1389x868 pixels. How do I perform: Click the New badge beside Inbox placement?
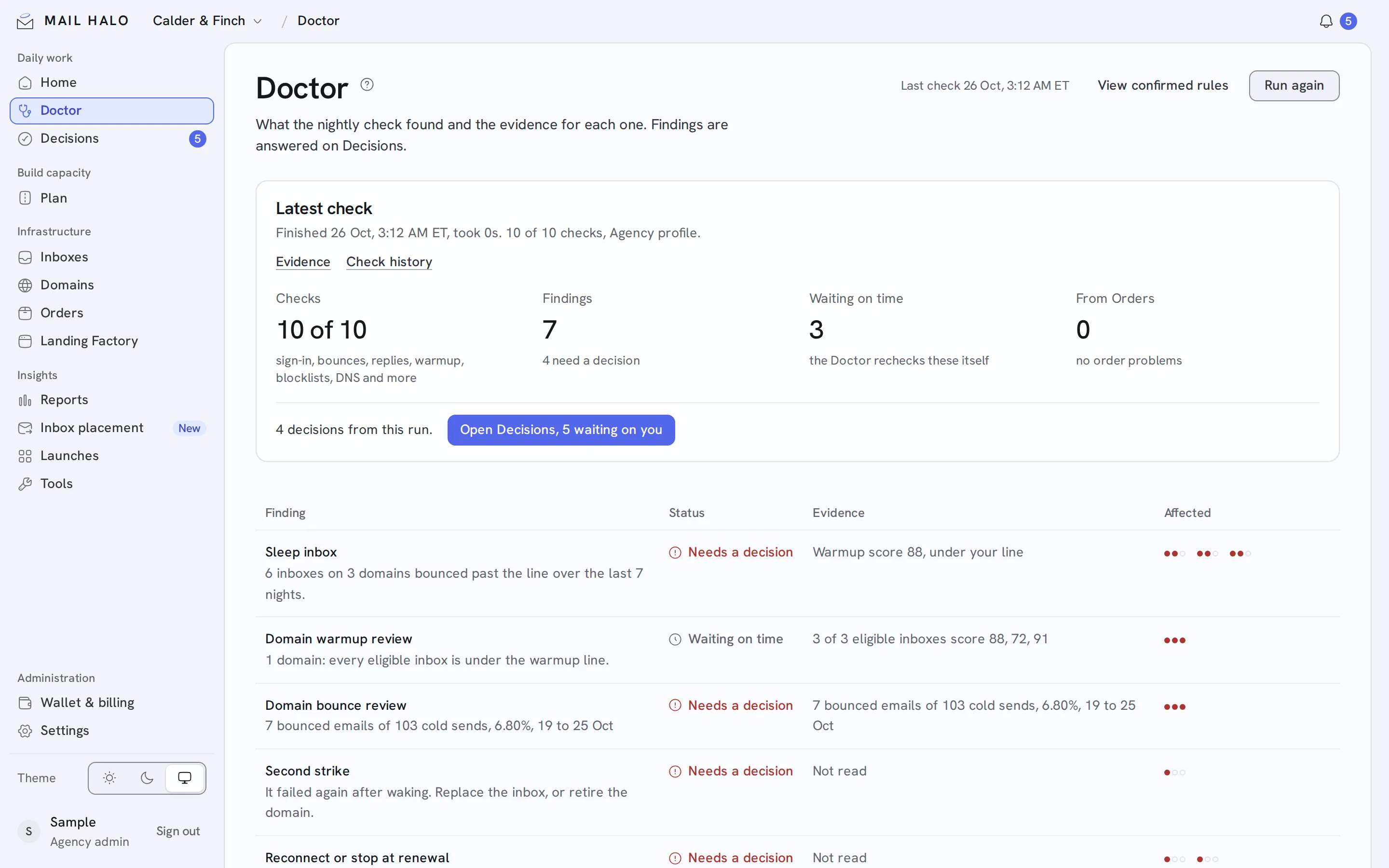tap(189, 428)
